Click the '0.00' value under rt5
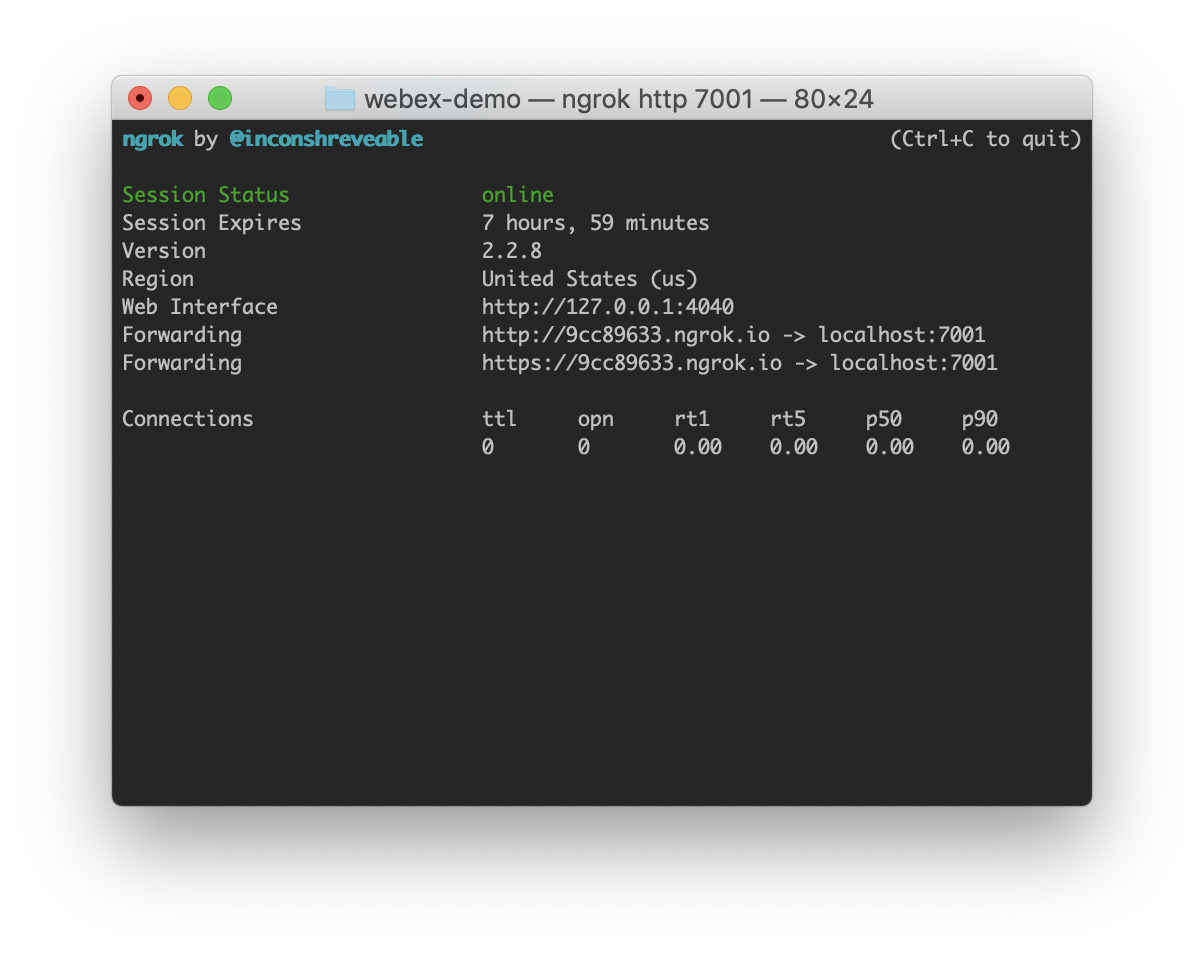1204x954 pixels. tap(794, 447)
